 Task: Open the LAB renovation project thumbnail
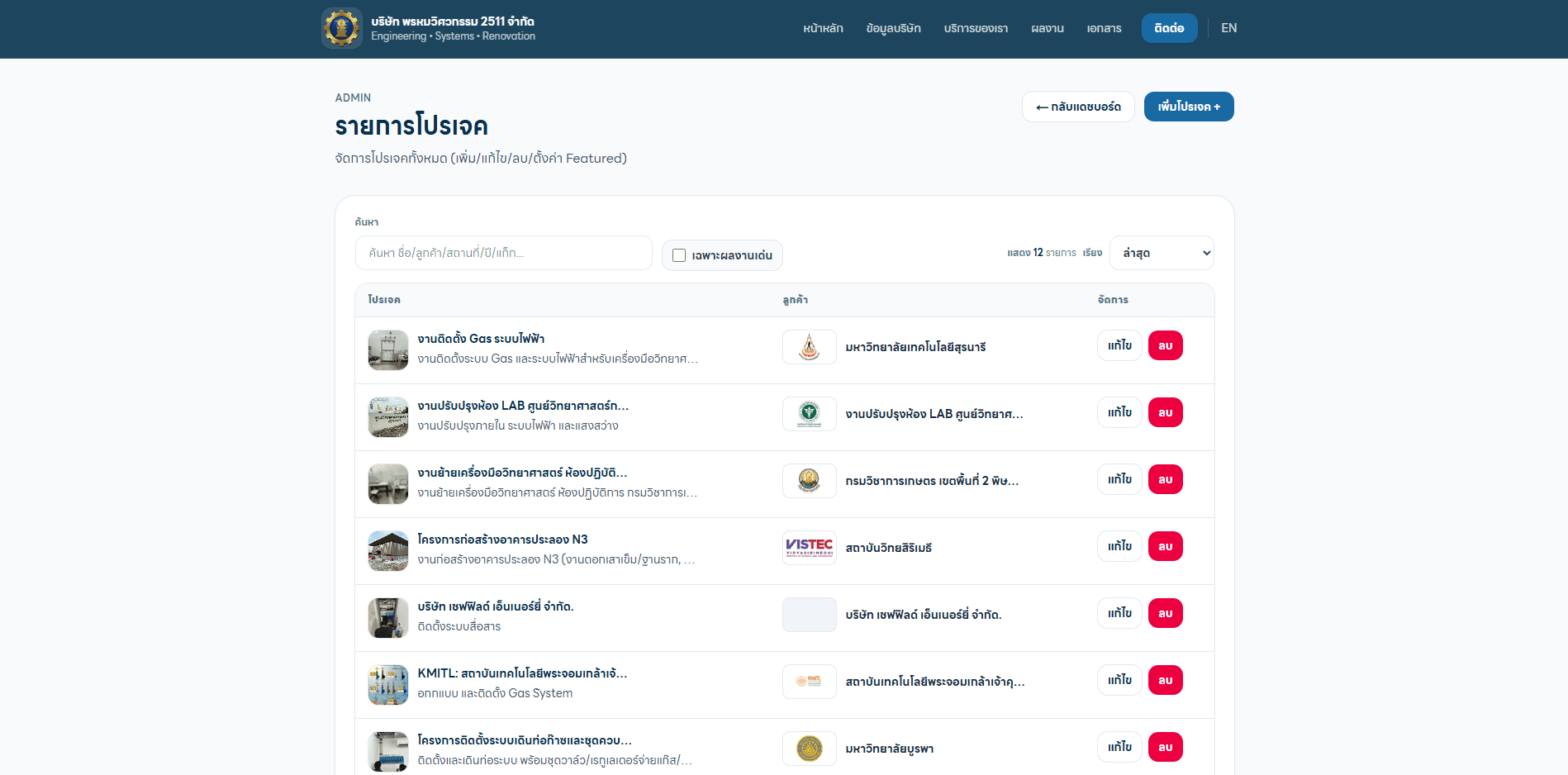387,417
